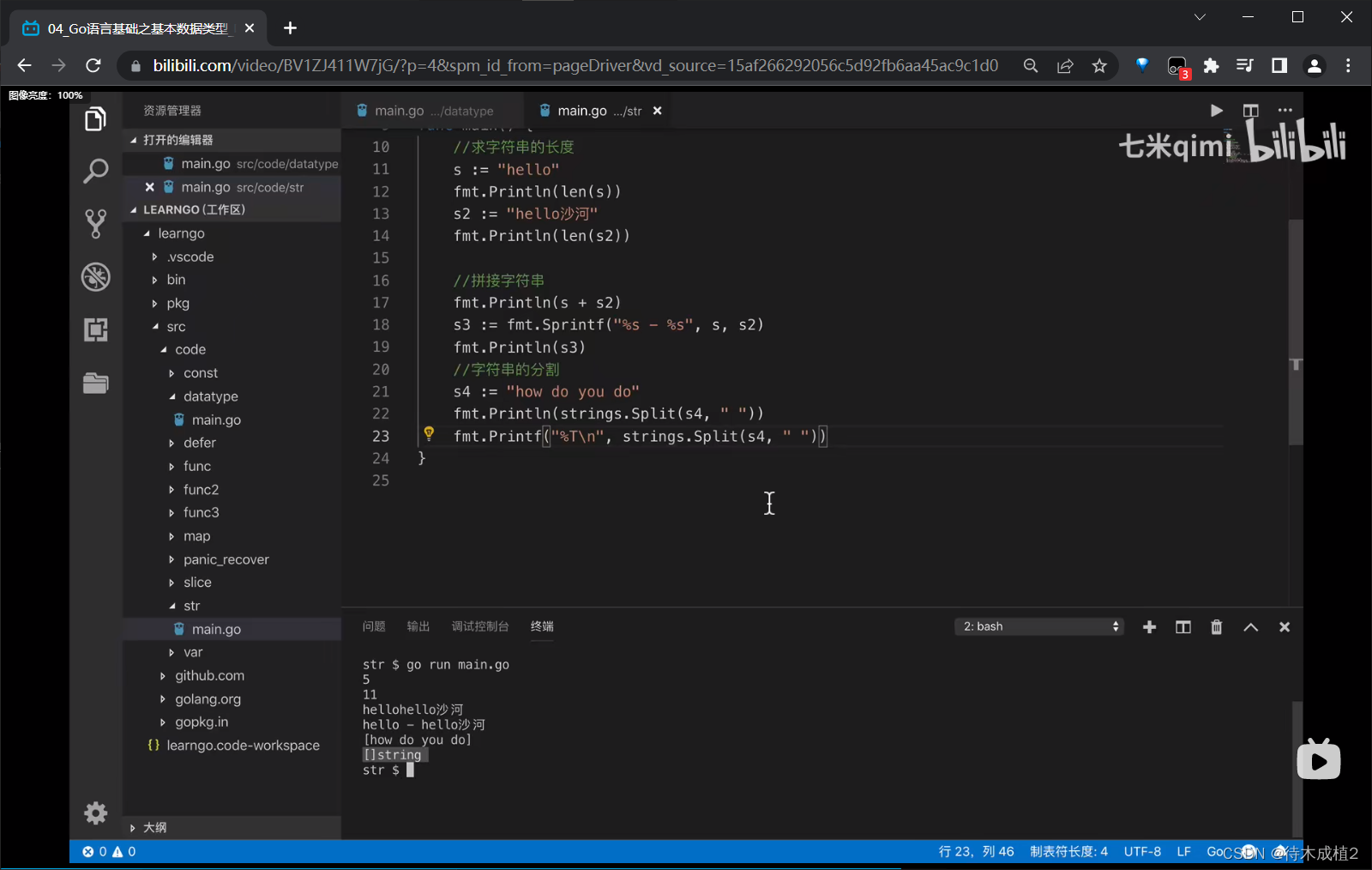Open main.go under the str folder

216,629
